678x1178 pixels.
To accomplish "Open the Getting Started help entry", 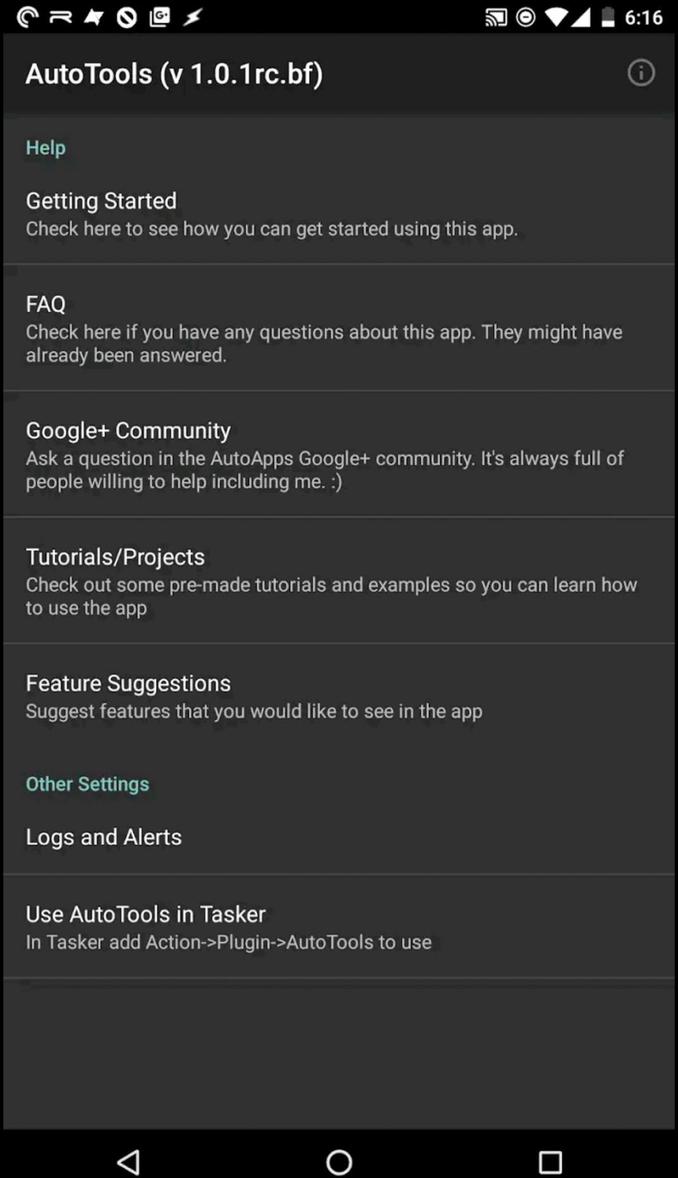I will click(x=339, y=213).
